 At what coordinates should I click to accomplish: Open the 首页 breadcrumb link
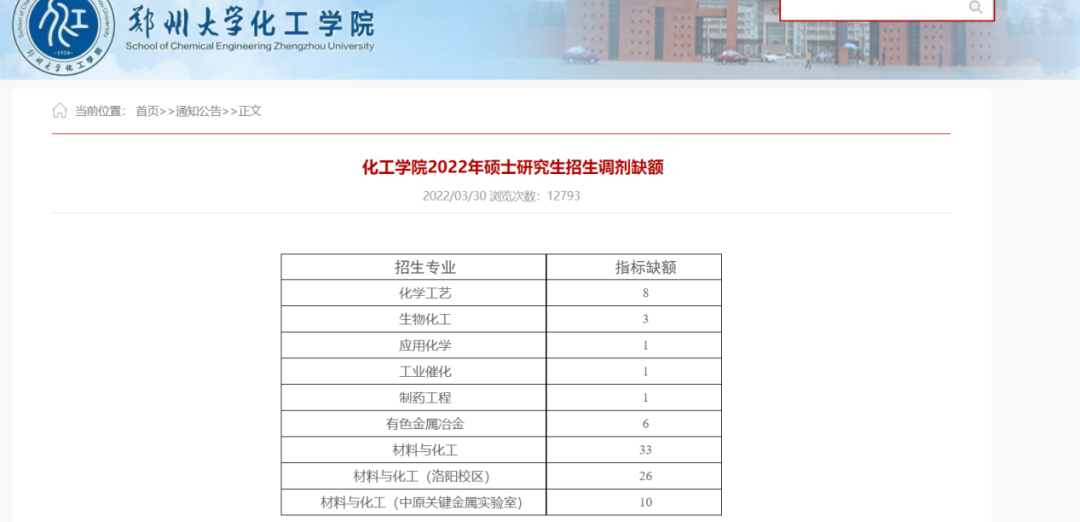147,111
